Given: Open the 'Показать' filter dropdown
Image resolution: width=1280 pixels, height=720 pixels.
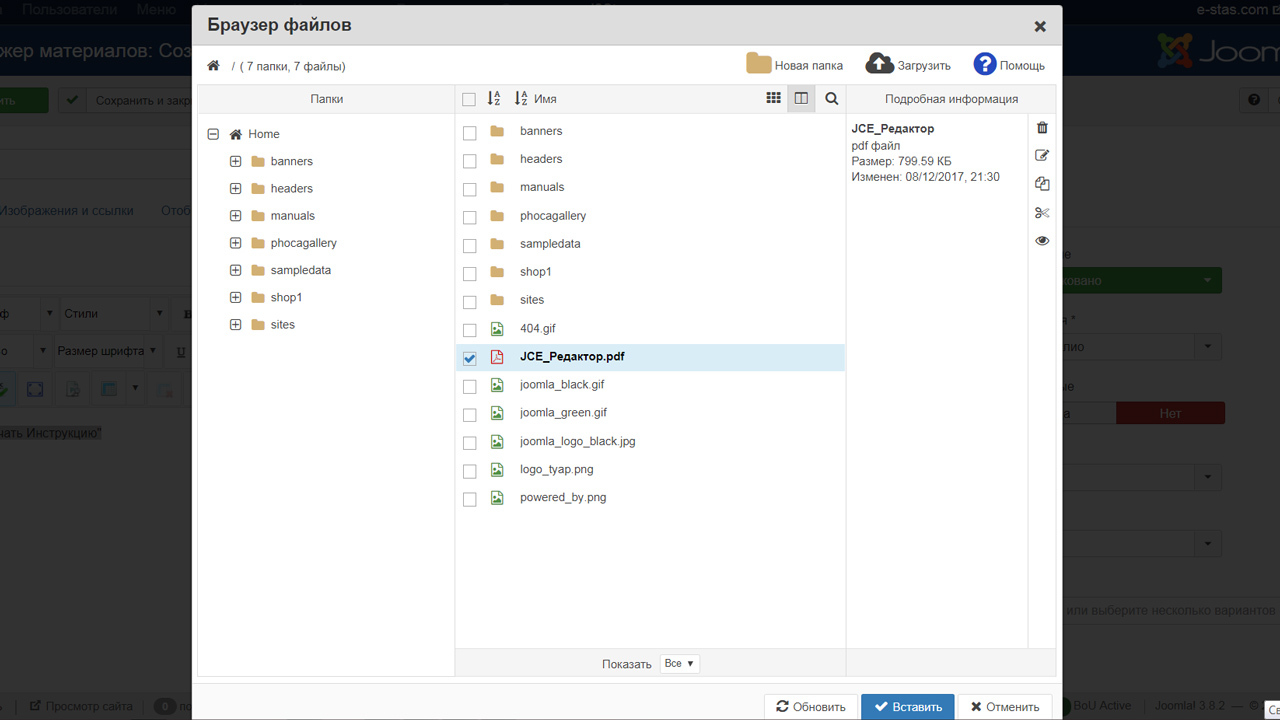Looking at the screenshot, I should 680,663.
